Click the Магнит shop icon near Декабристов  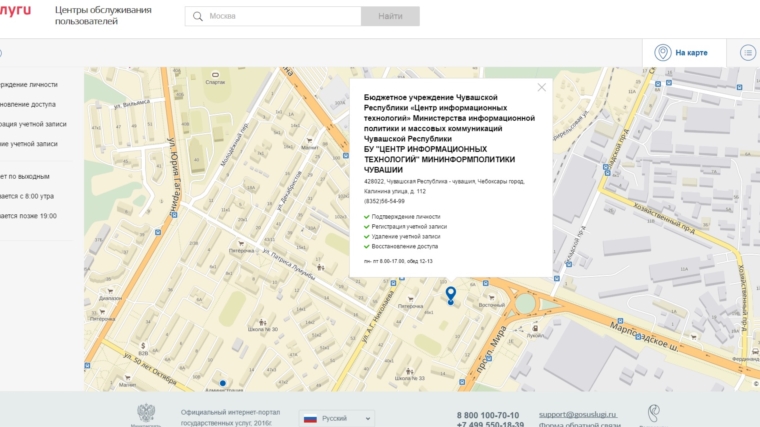309,141
